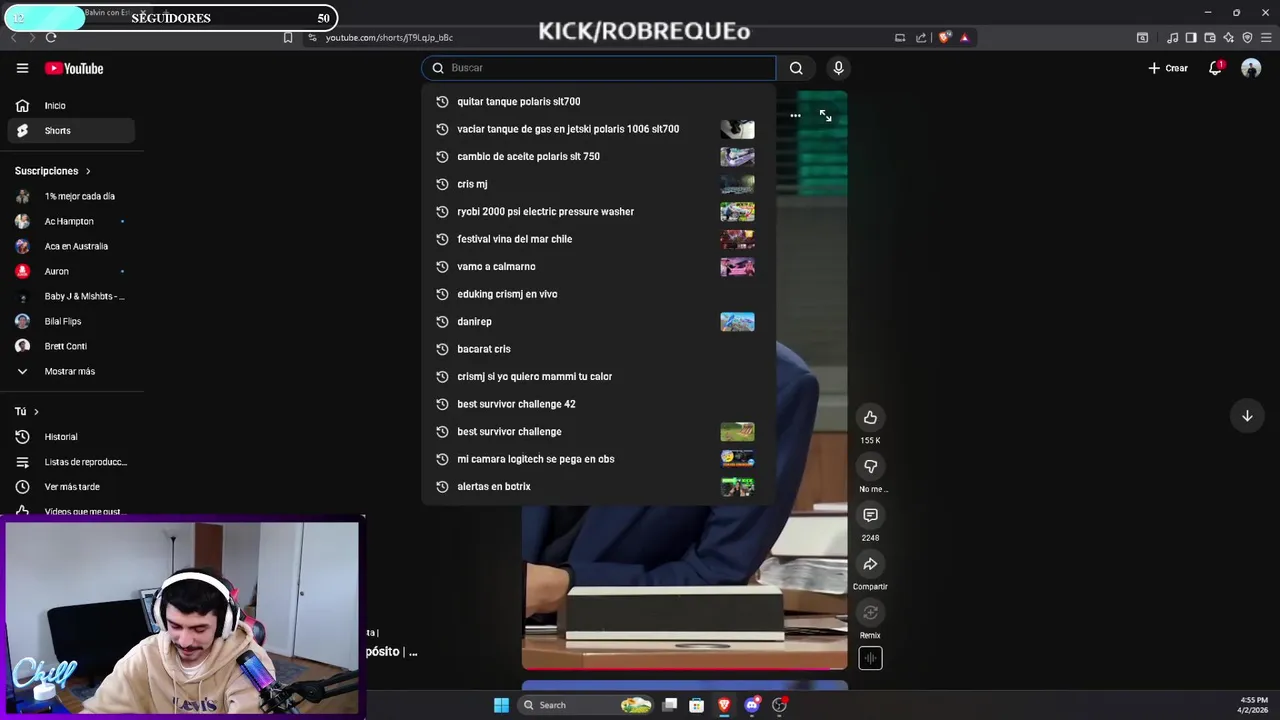Open OBS Studio from the taskbar

click(779, 705)
